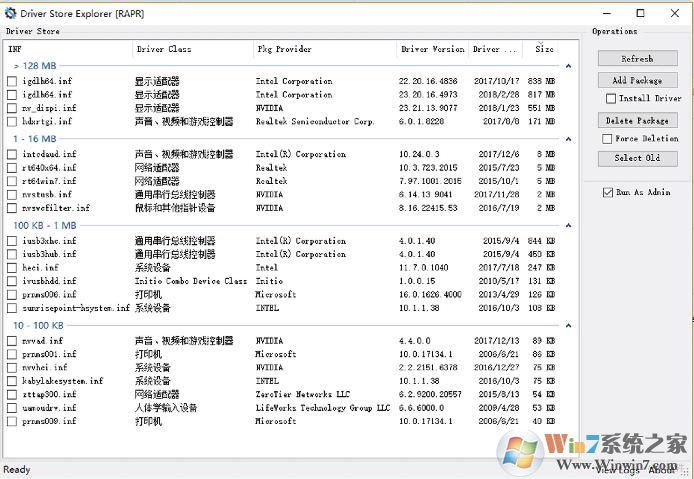Check the zttap300.inf checkbox
Viewport: 694px width, 479px height.
(x=12, y=394)
